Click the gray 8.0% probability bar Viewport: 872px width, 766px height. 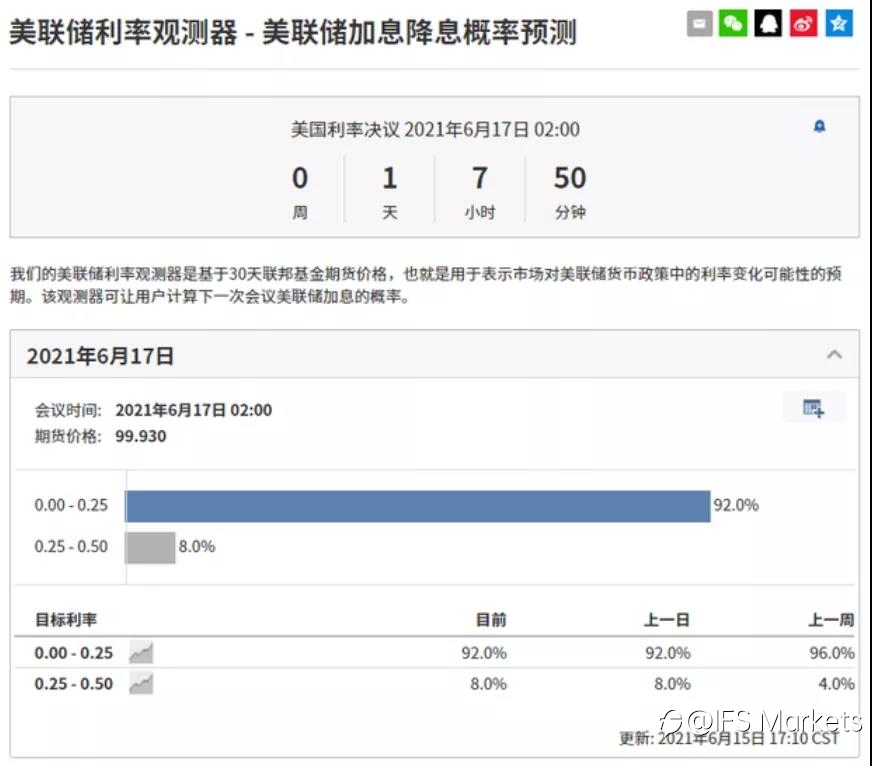click(x=150, y=547)
